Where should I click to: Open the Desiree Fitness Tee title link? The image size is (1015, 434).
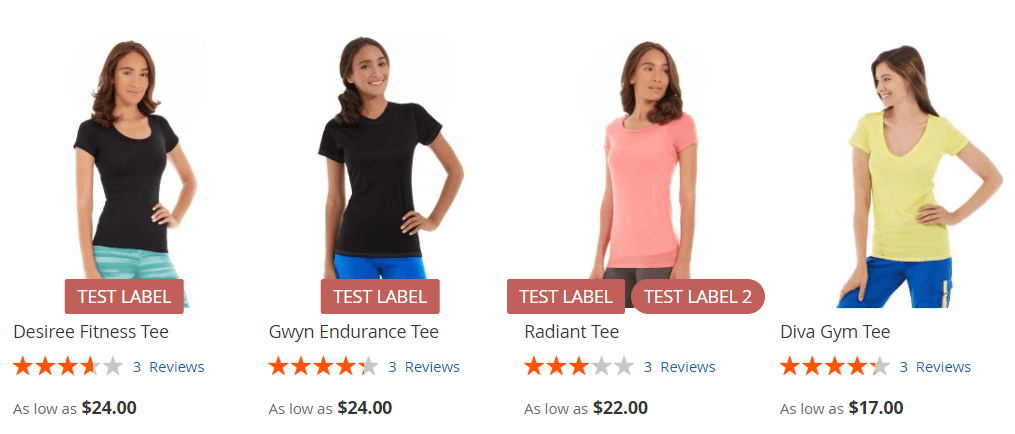pyautogui.click(x=91, y=332)
